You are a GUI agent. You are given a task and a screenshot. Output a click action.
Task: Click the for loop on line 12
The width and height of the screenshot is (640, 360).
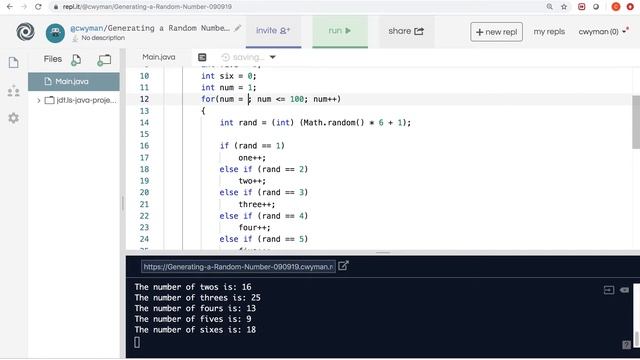coord(271,99)
